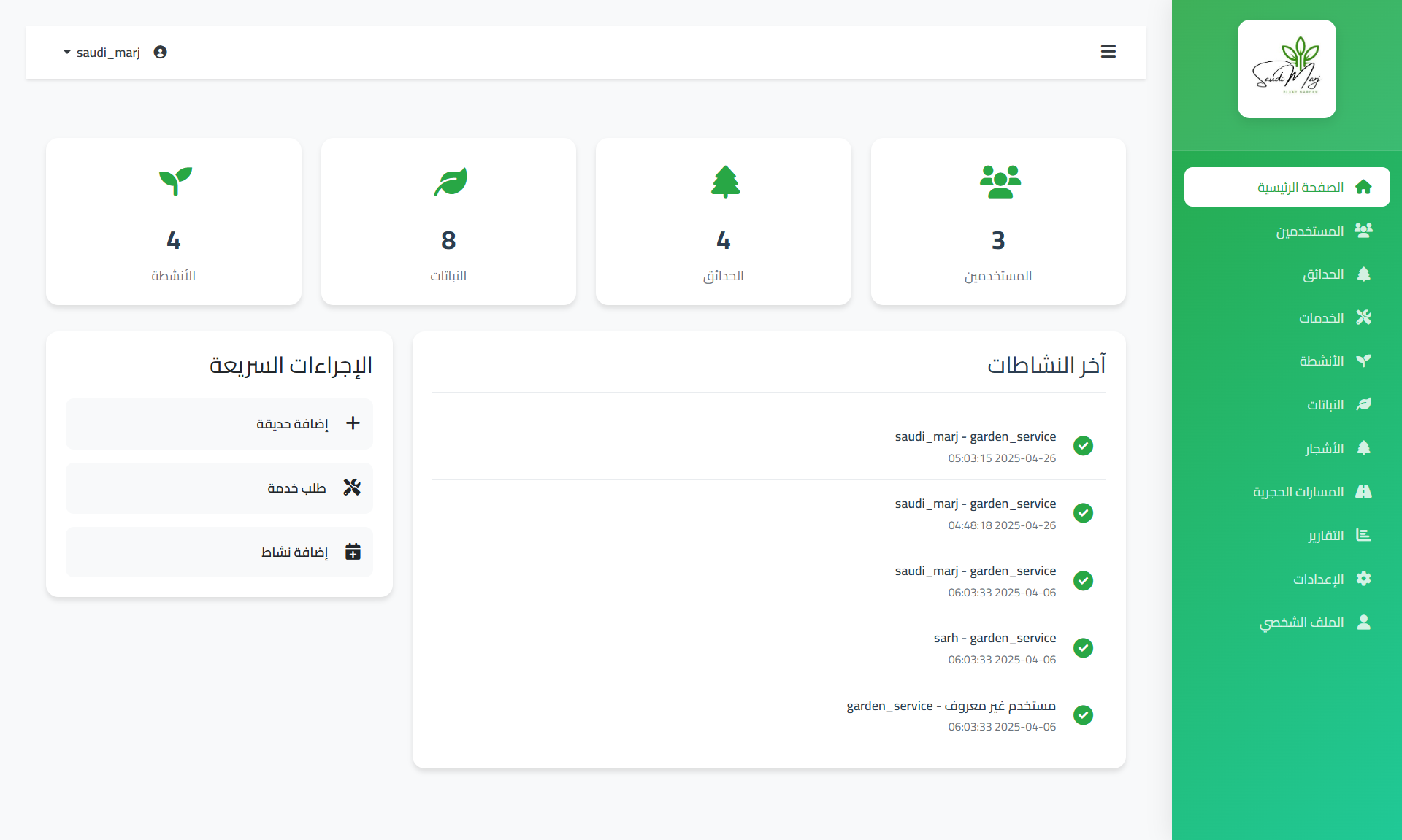The width and height of the screenshot is (1402, 840).
Task: Click the user avatar icon beside saudi_marj
Action: [x=161, y=52]
